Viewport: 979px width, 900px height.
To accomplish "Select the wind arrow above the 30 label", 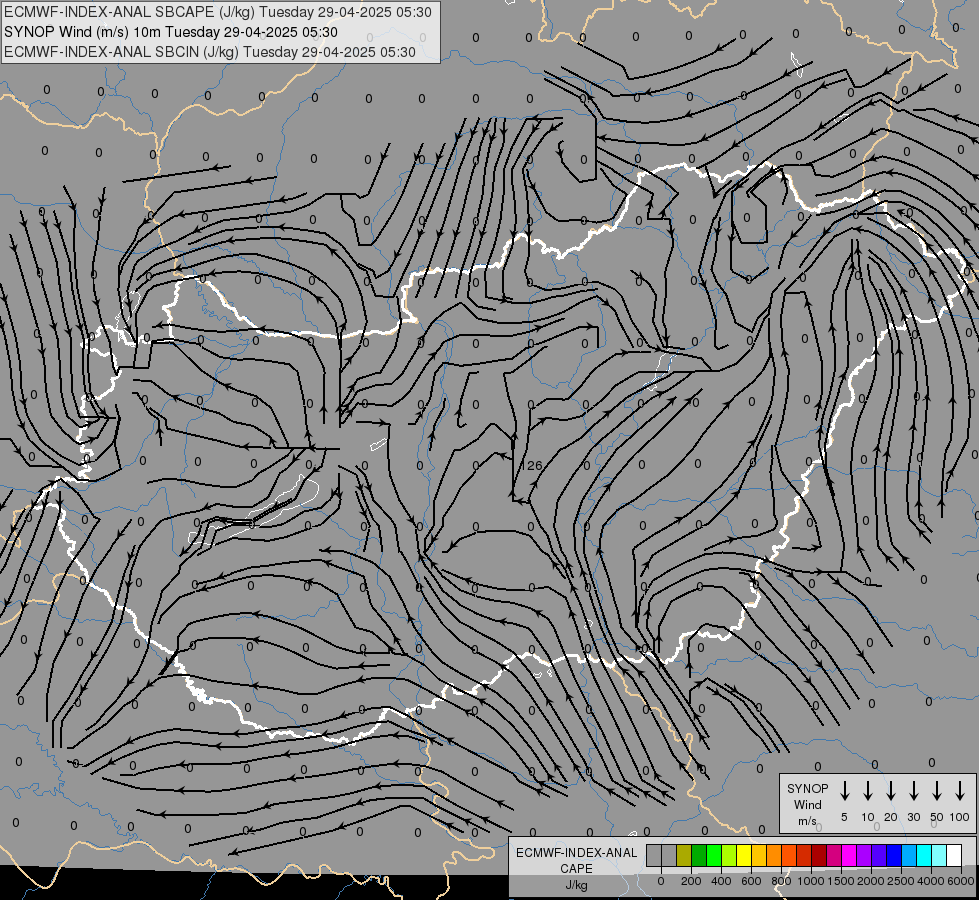I will pyautogui.click(x=913, y=791).
